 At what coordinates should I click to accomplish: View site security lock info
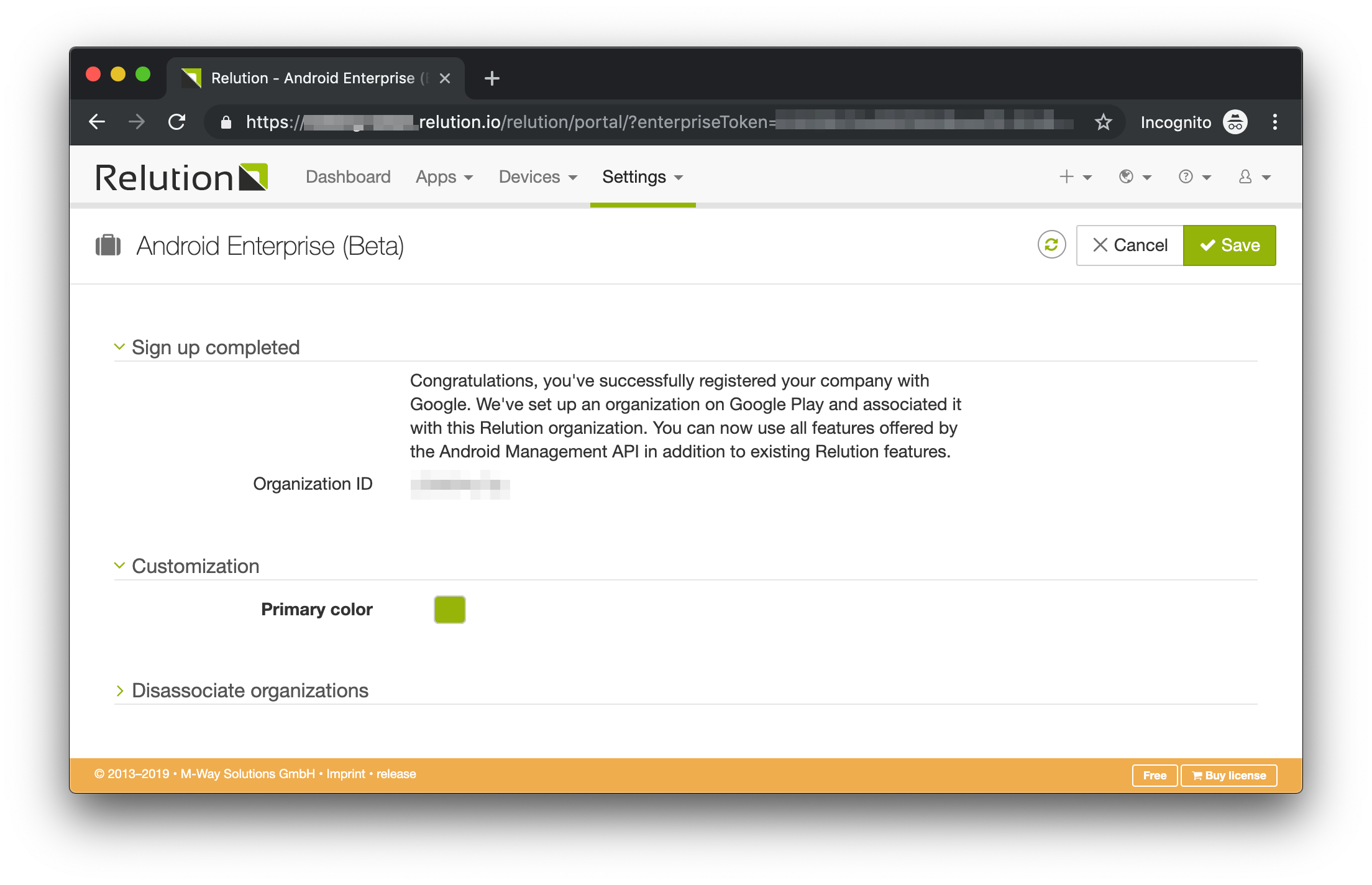(x=226, y=122)
